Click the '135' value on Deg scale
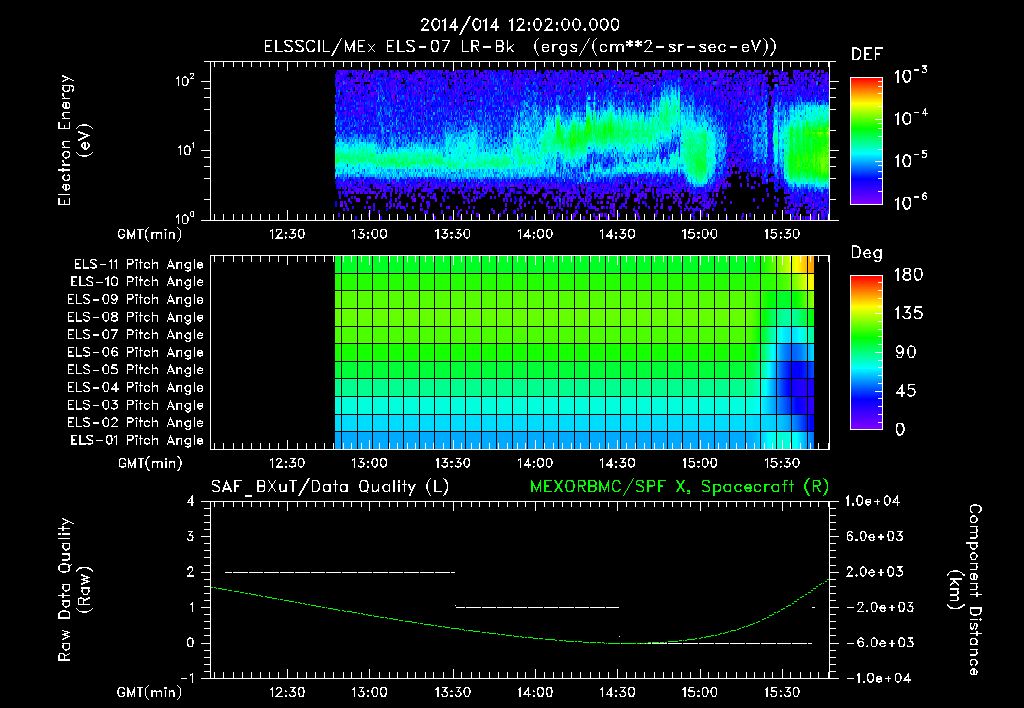 click(x=908, y=314)
